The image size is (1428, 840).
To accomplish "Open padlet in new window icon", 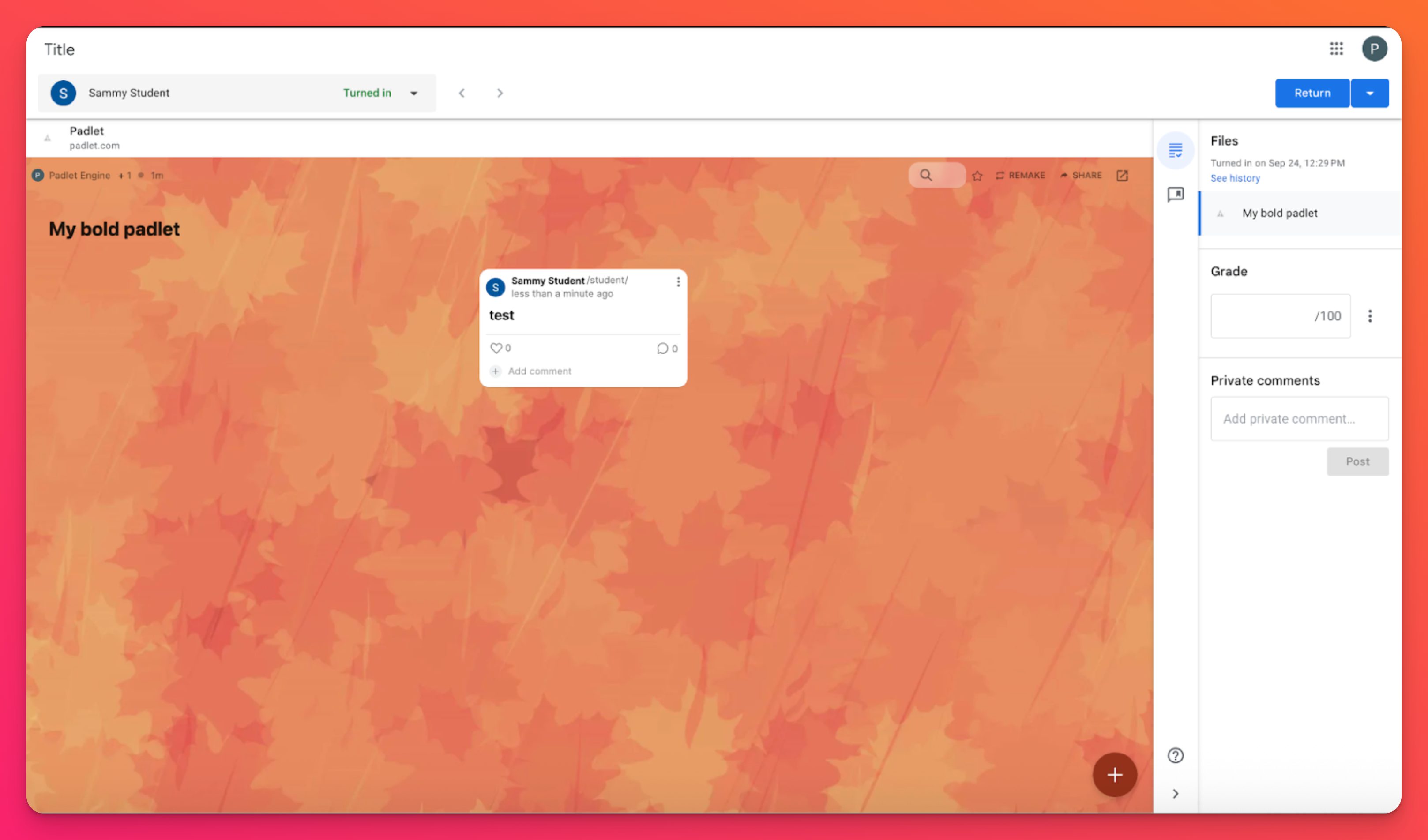I will pyautogui.click(x=1122, y=176).
